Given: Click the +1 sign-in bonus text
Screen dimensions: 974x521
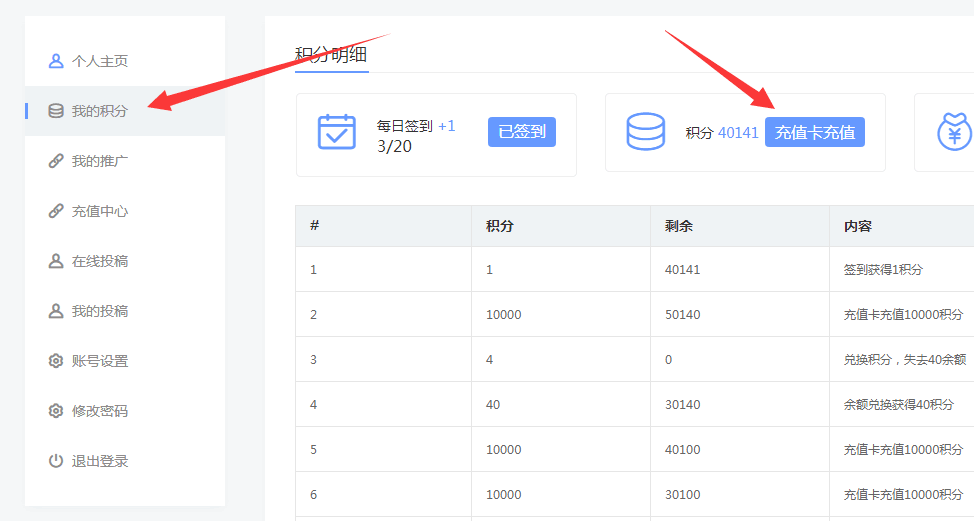Looking at the screenshot, I should 447,126.
